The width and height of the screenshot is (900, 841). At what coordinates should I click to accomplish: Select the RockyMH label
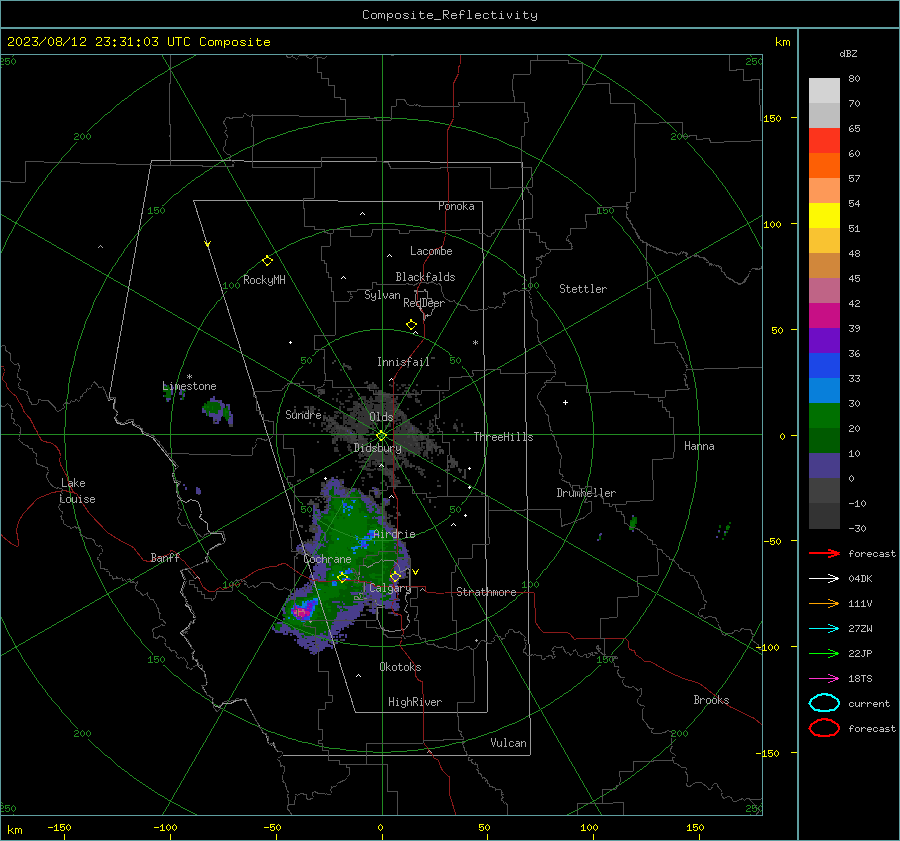coord(264,280)
